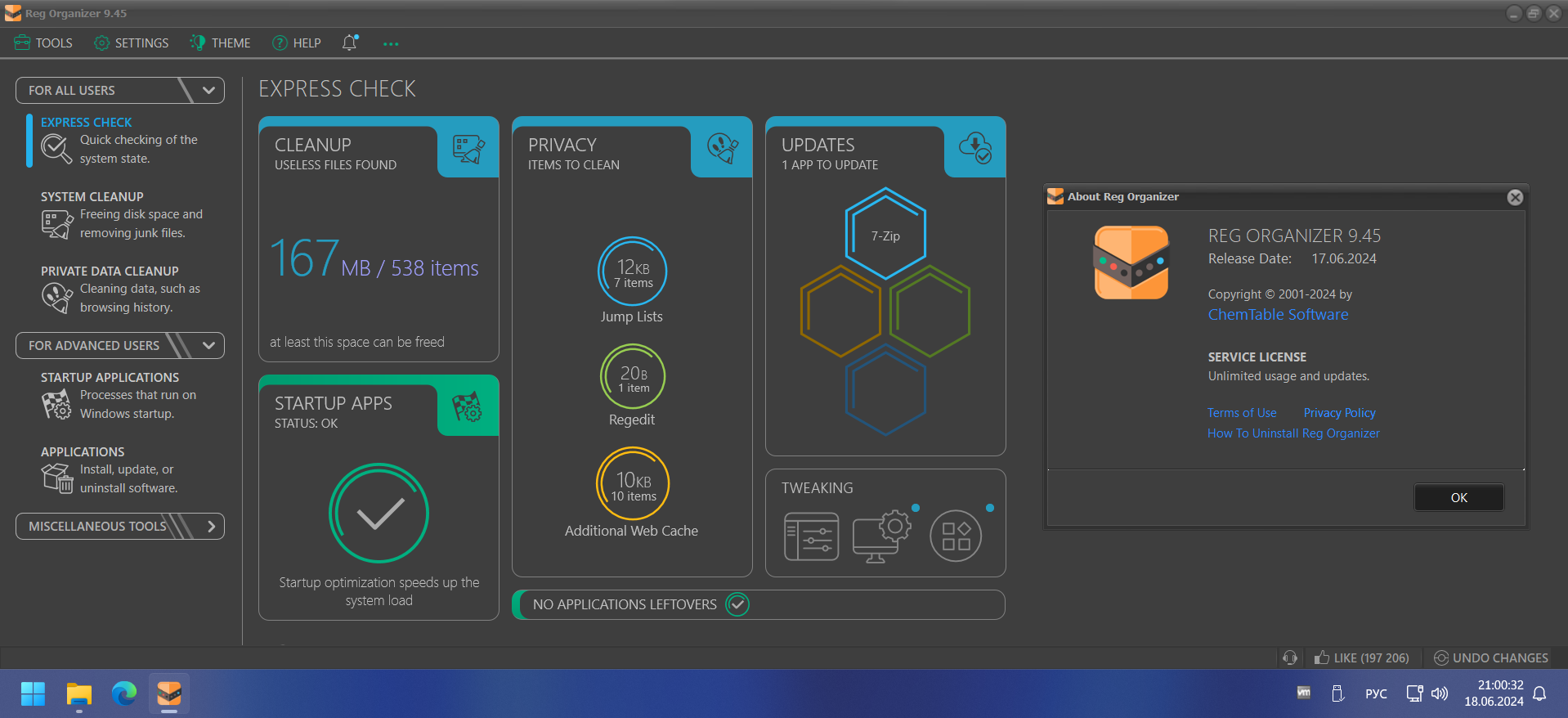The height and width of the screenshot is (718, 1568).
Task: Expand the MISCELLANEOUS TOOLS section
Action: (x=120, y=526)
